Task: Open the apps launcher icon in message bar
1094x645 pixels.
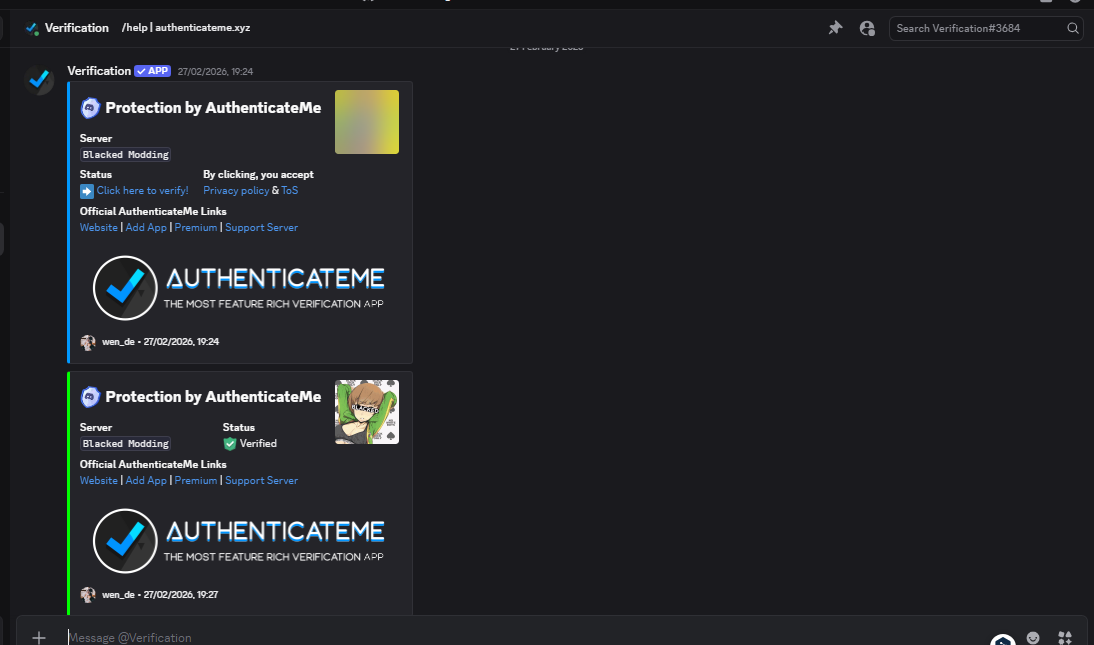Action: pos(1065,637)
